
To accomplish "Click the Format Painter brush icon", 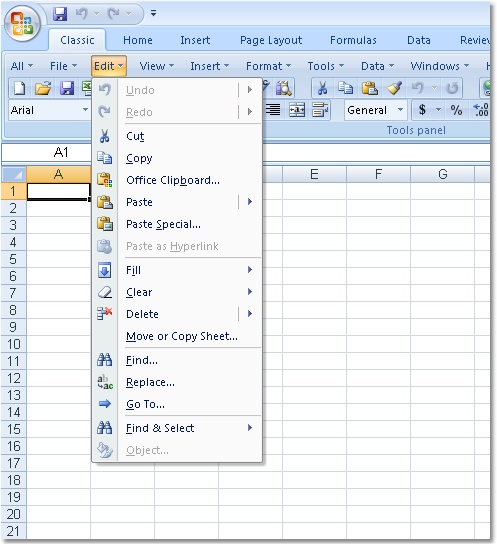I will coord(394,88).
